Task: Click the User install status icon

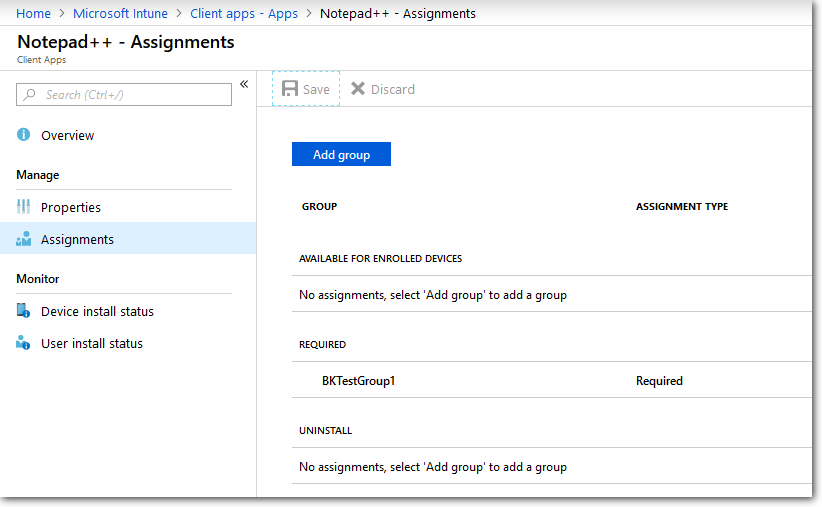Action: click(24, 343)
